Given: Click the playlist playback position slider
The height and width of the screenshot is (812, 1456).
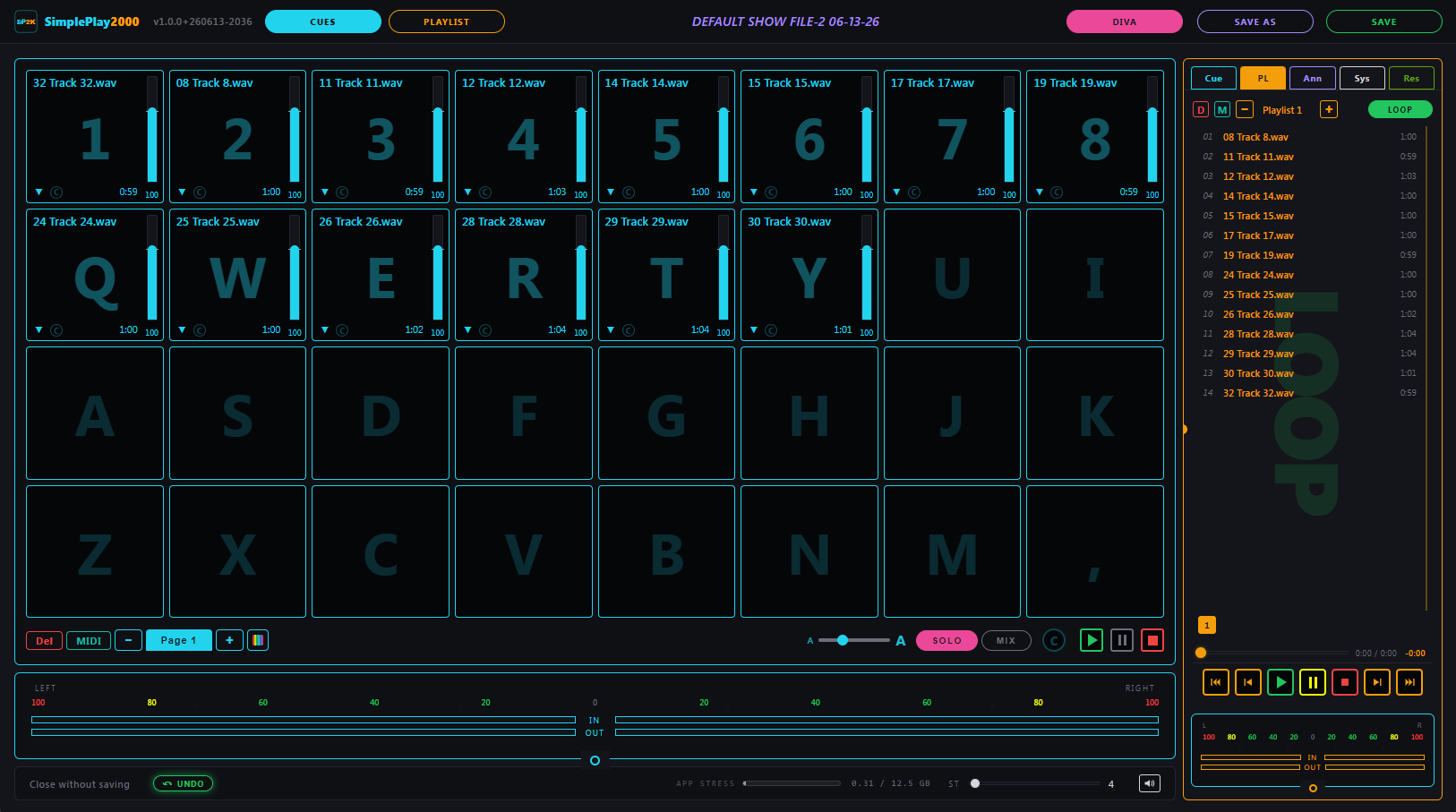Looking at the screenshot, I should point(1272,653).
